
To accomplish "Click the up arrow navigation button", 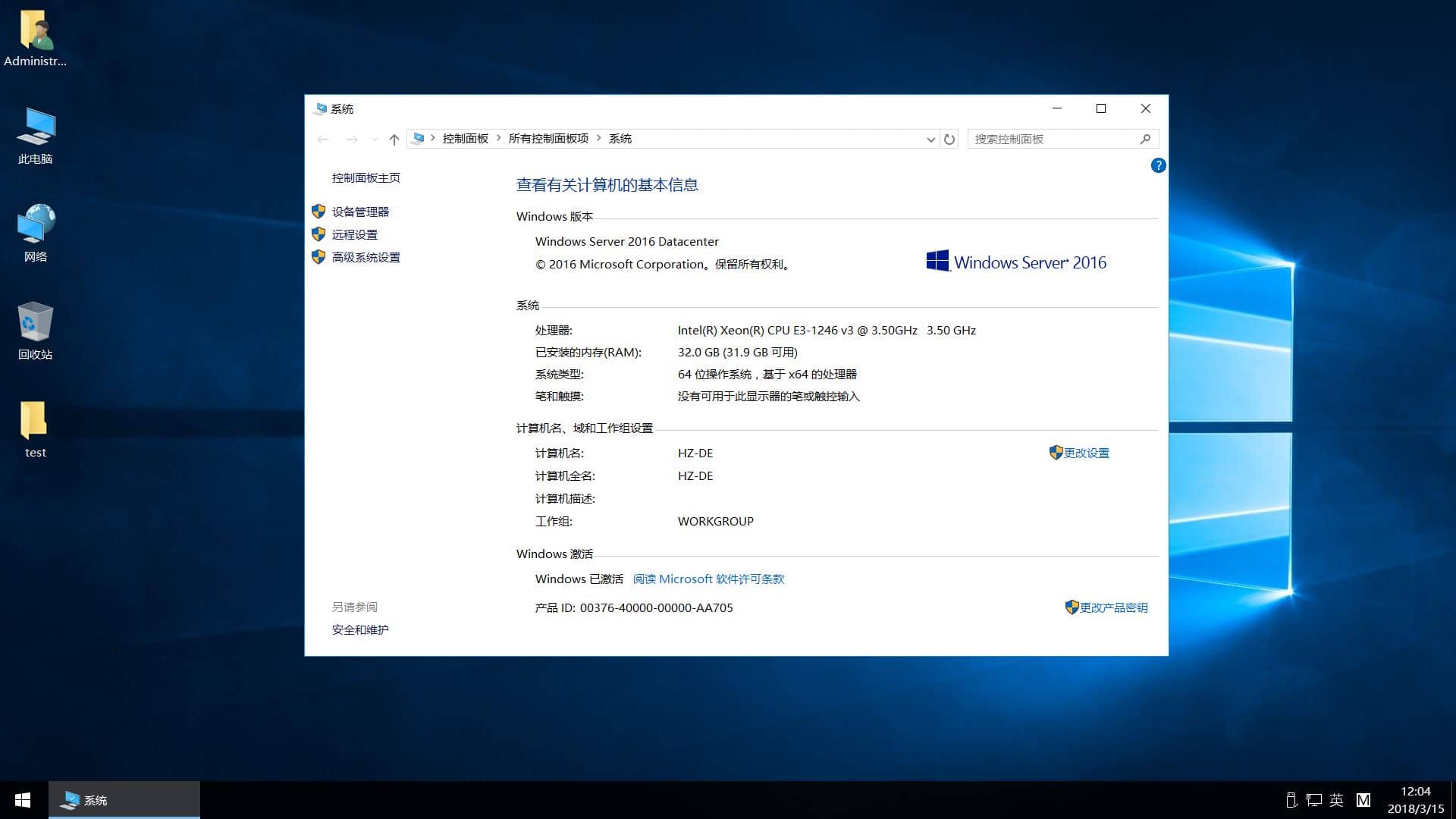I will pyautogui.click(x=394, y=139).
